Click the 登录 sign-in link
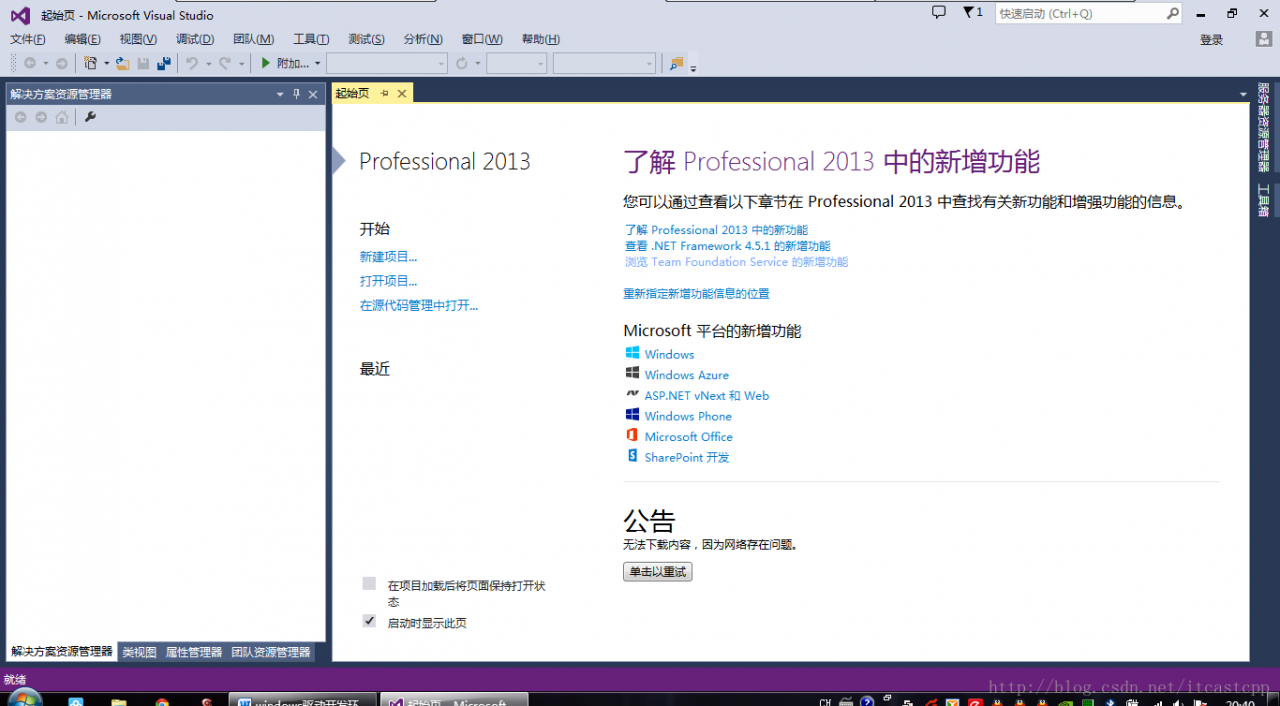This screenshot has width=1280, height=706. (x=1211, y=40)
